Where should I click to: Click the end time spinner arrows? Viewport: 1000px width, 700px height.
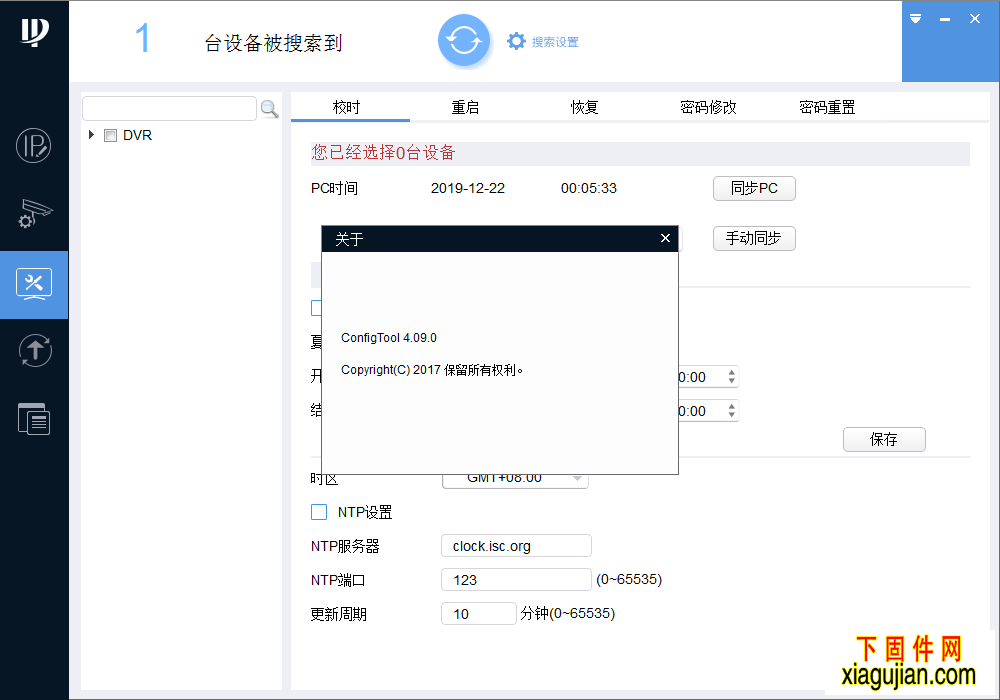coord(732,411)
